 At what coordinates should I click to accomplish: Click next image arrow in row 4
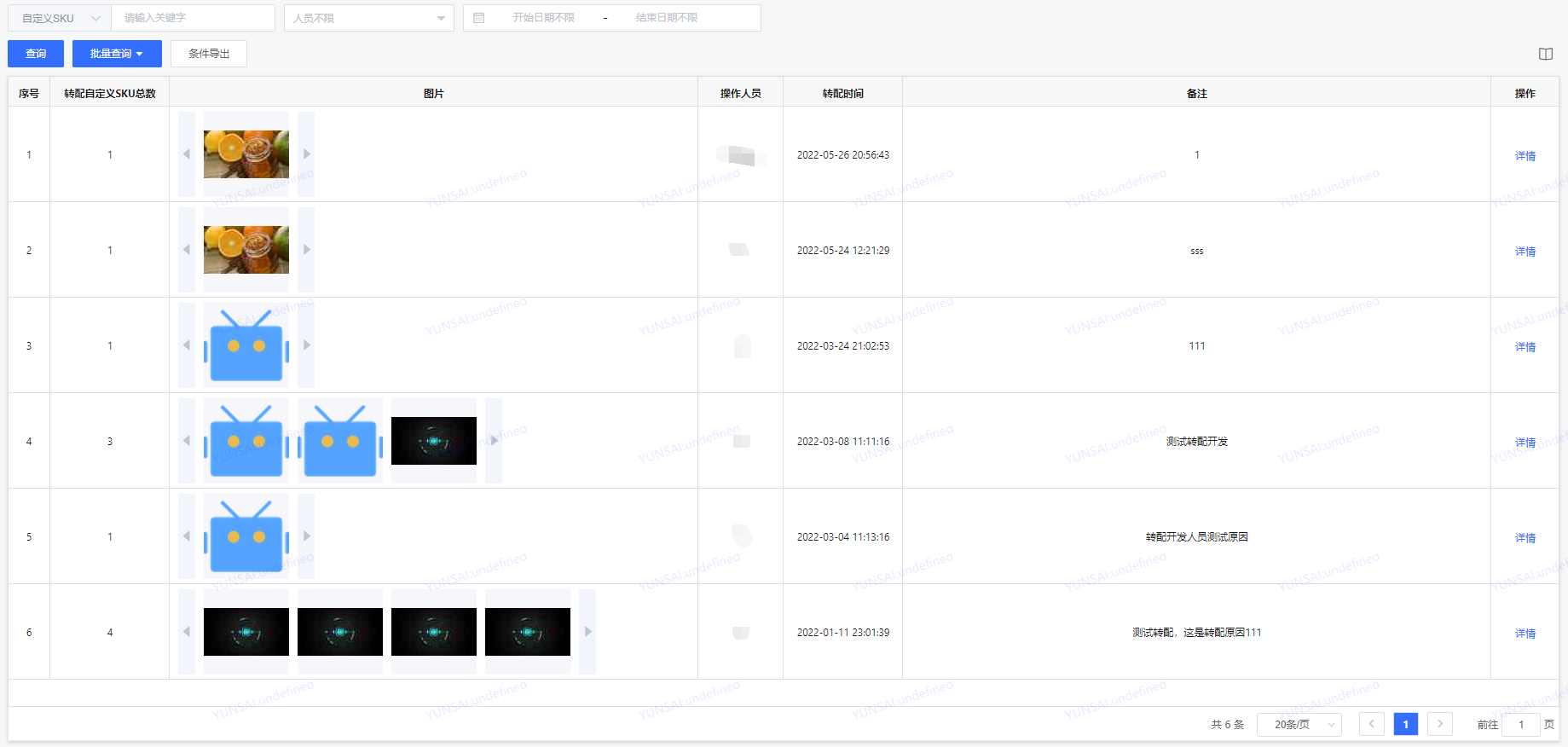(494, 441)
